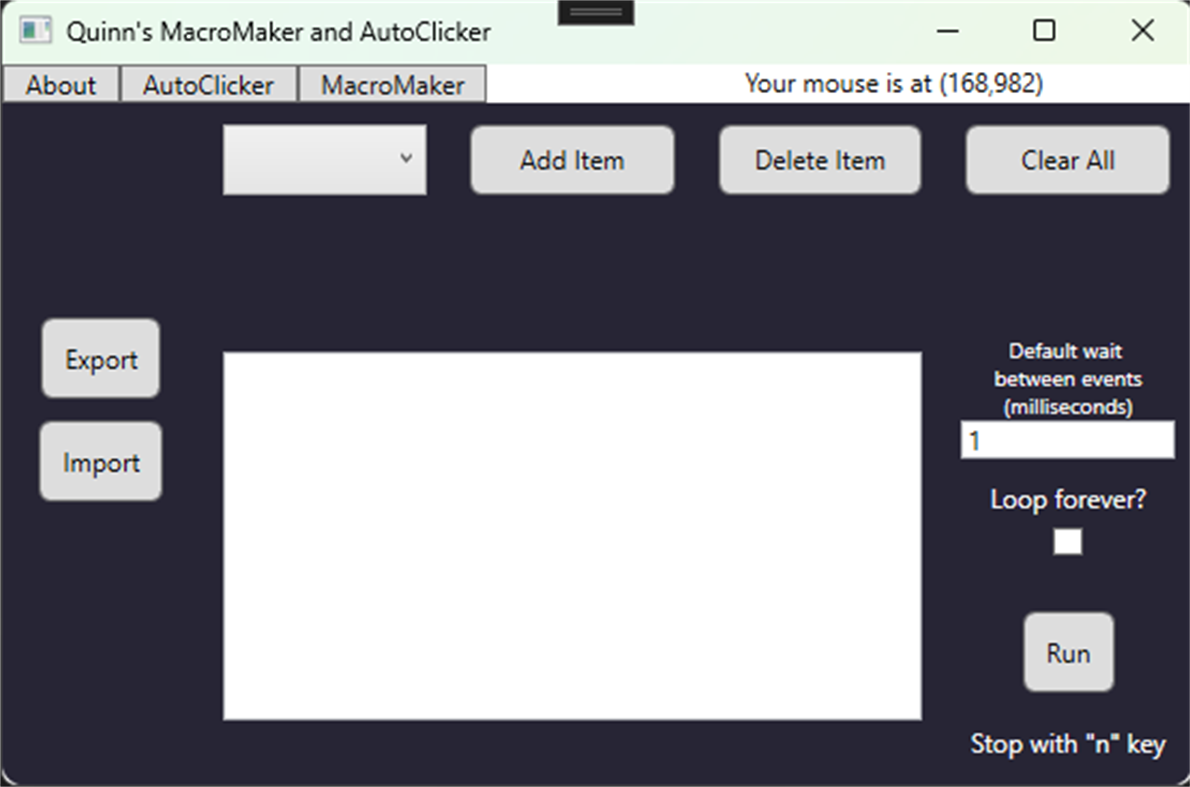Click the black widget at the top of screen
Screen dimensions: 1190x787
tap(597, 10)
